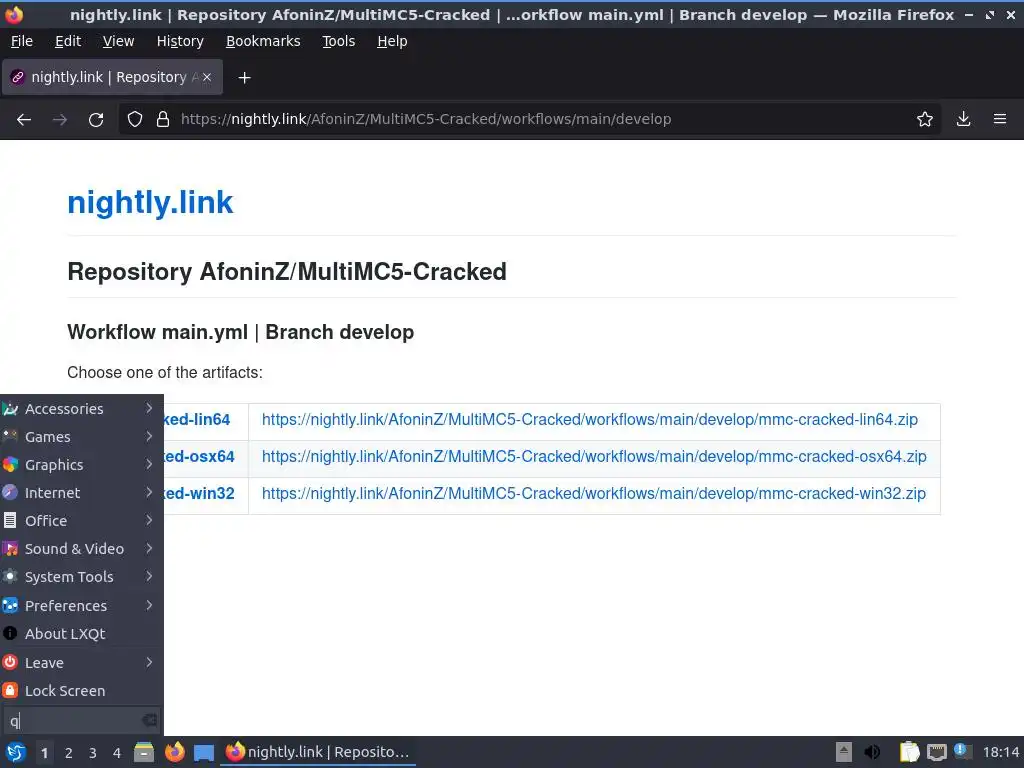Expand the Preferences submenu
This screenshot has height=768, width=1024.
(81, 606)
